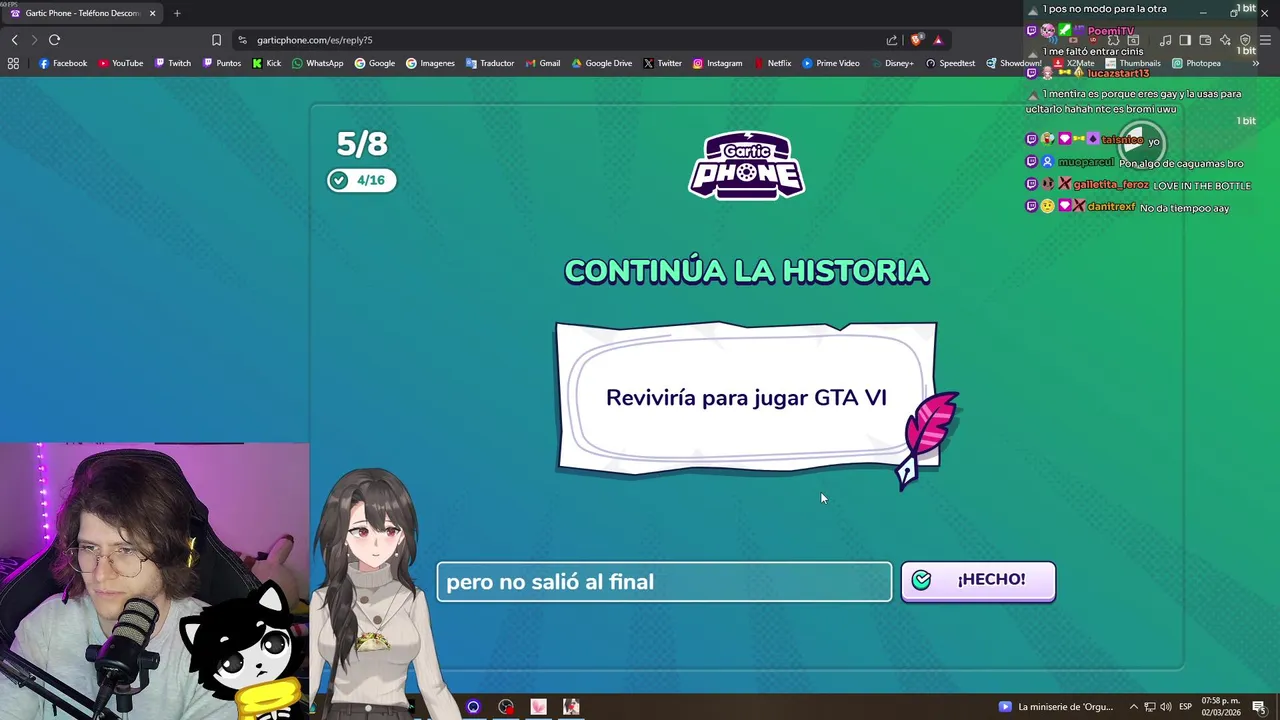Open Google bookmark

pos(375,63)
